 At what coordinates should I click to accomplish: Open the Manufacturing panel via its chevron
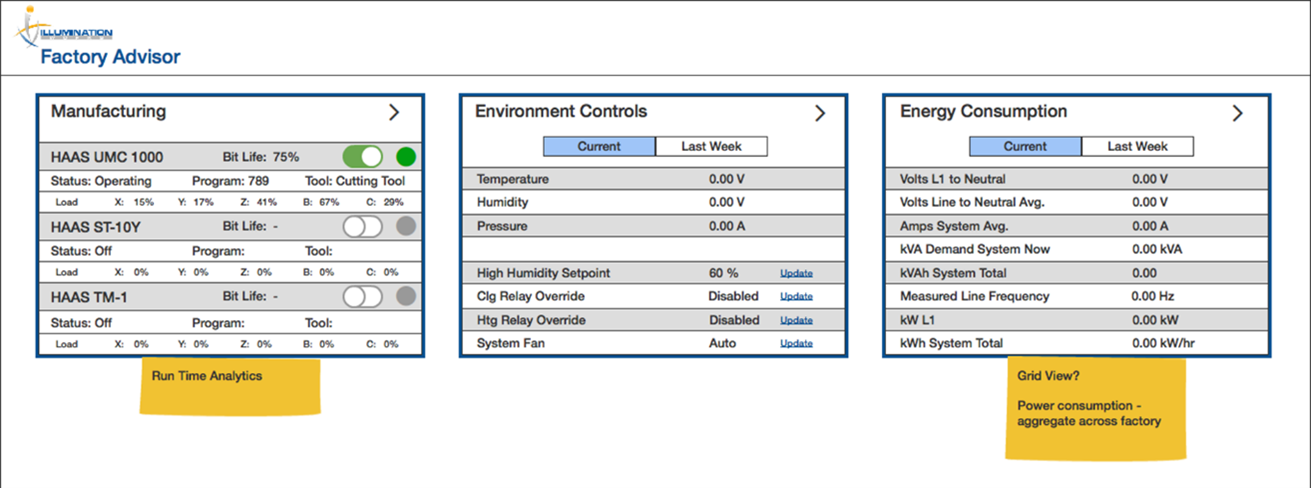pos(394,113)
